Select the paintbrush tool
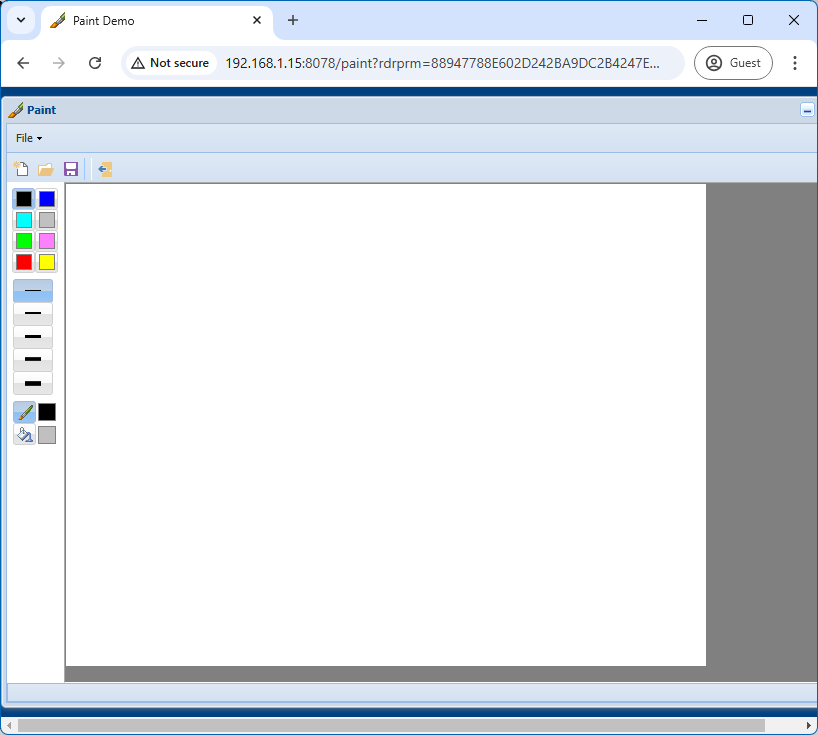 point(24,412)
